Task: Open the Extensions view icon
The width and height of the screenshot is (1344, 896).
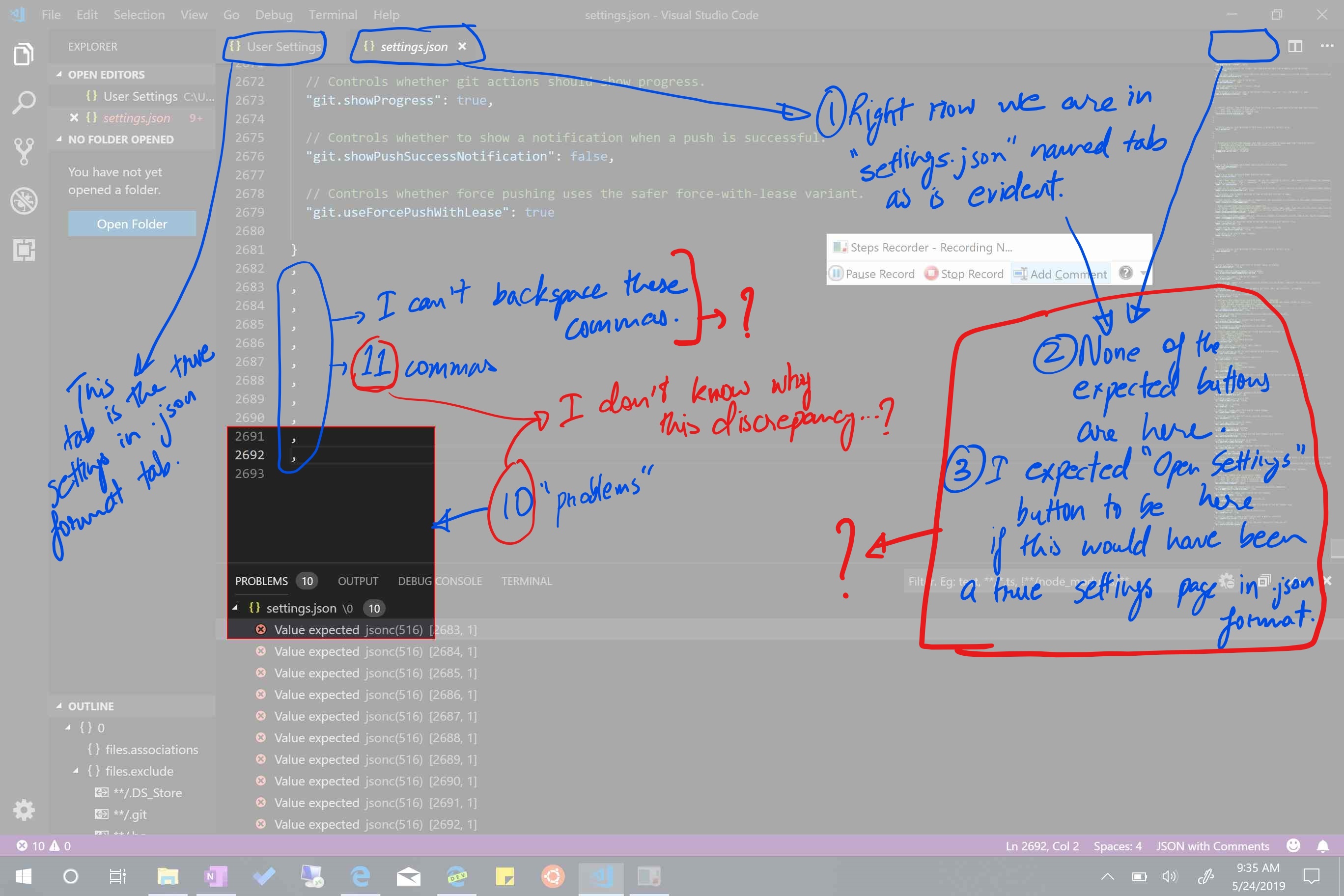Action: tap(24, 250)
